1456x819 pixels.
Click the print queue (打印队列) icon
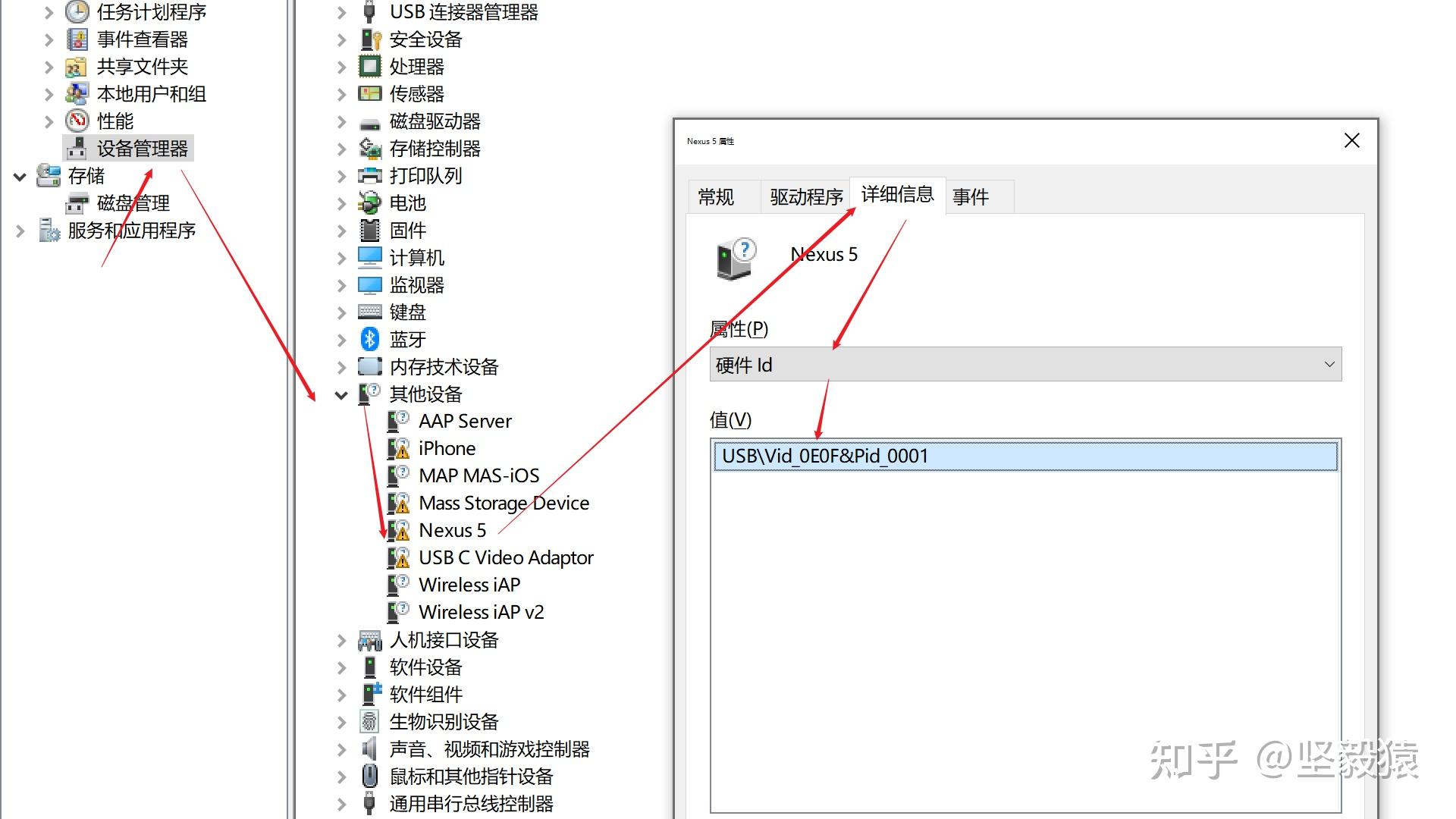click(369, 175)
